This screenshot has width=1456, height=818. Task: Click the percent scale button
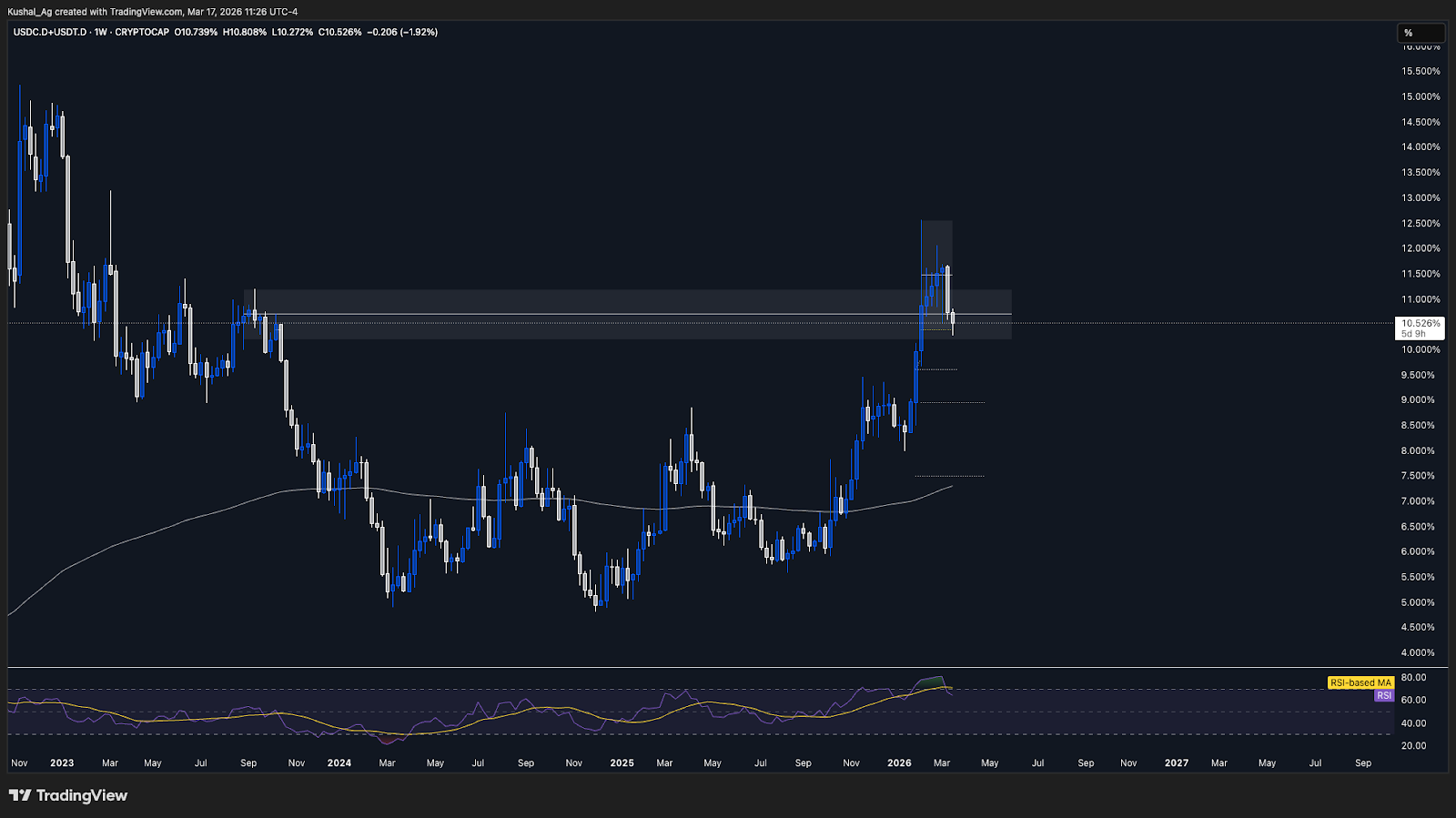pos(1420,33)
